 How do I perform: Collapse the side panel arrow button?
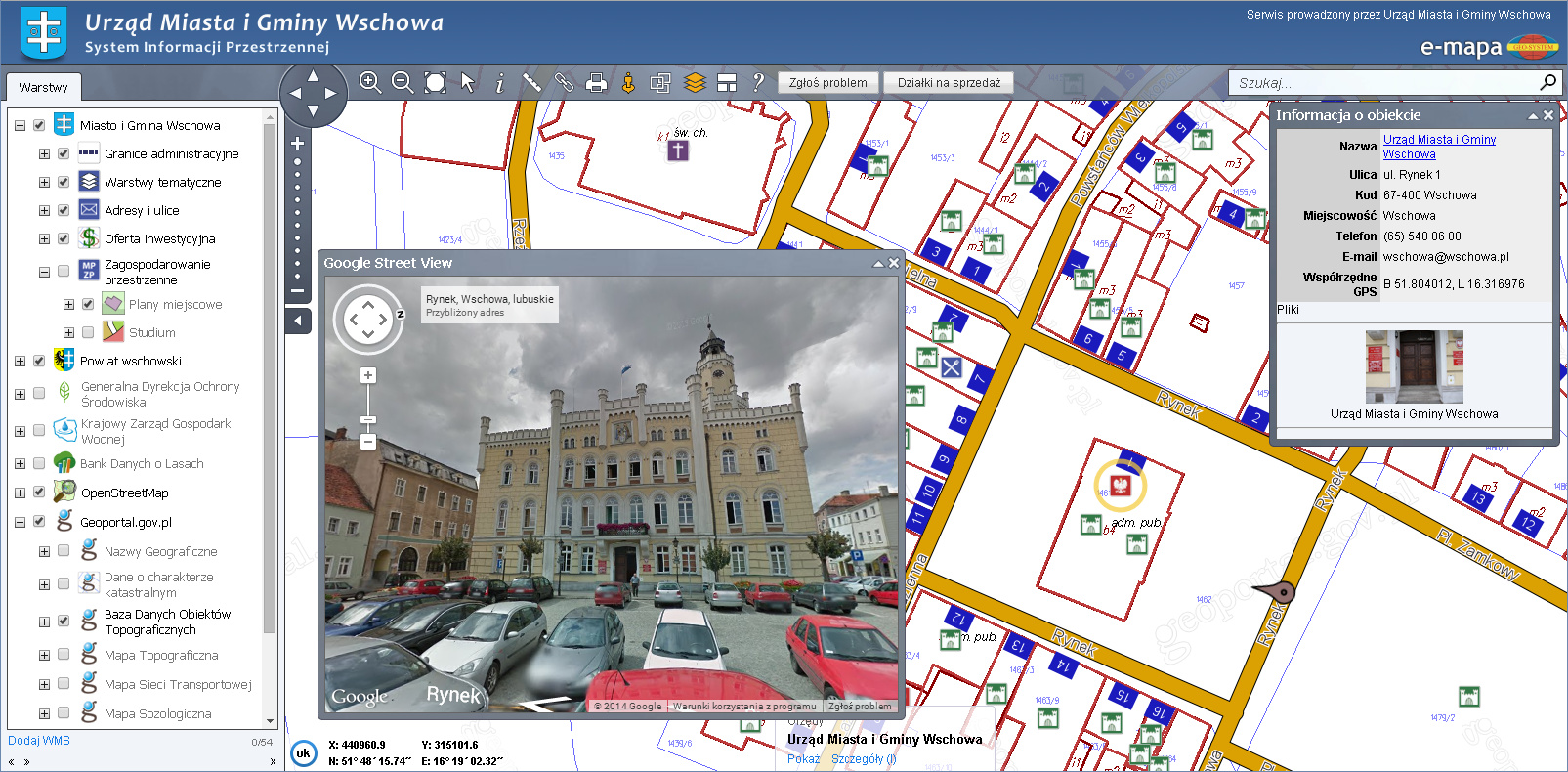[298, 321]
